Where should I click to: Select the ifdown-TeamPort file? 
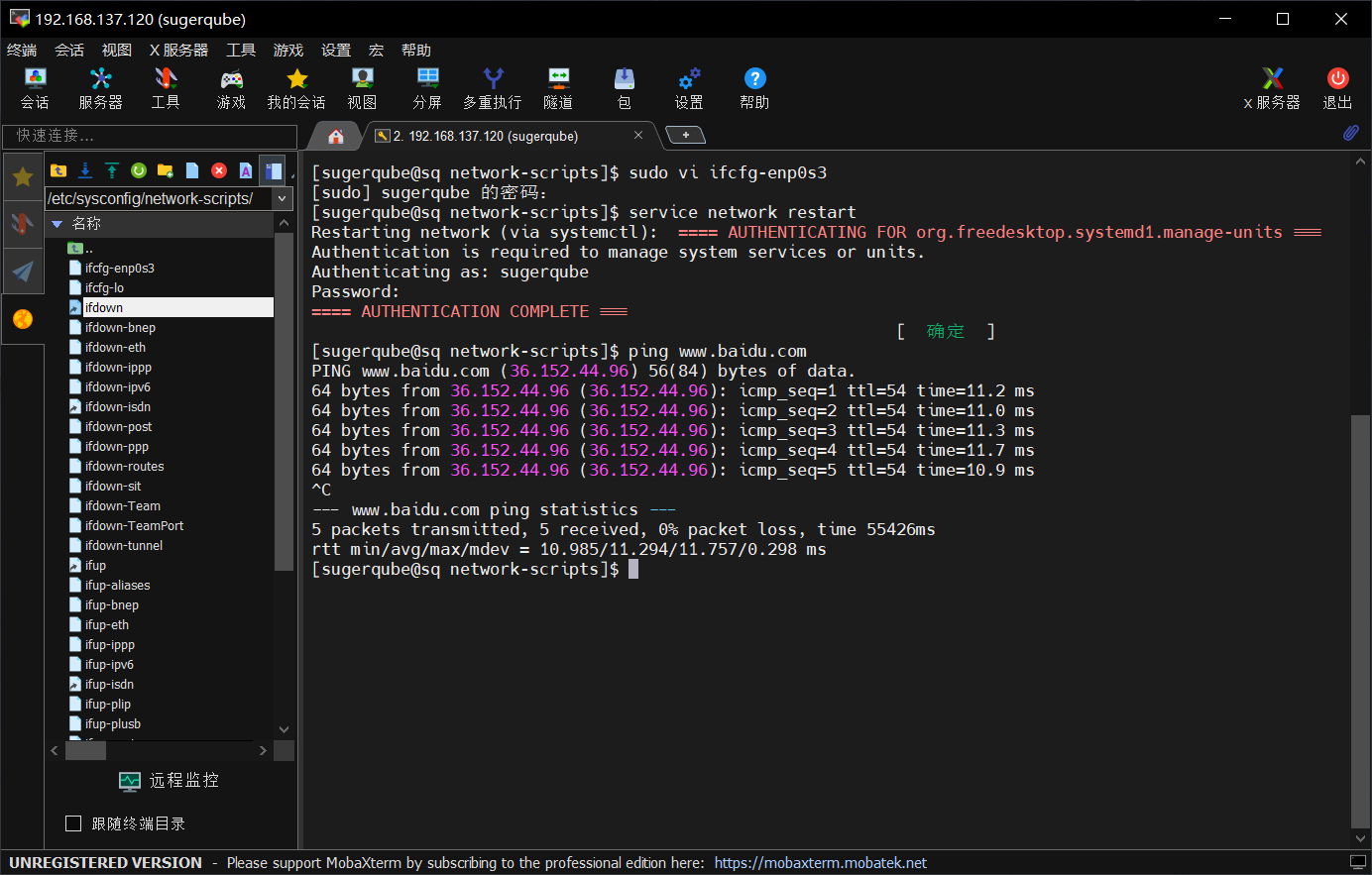134,525
